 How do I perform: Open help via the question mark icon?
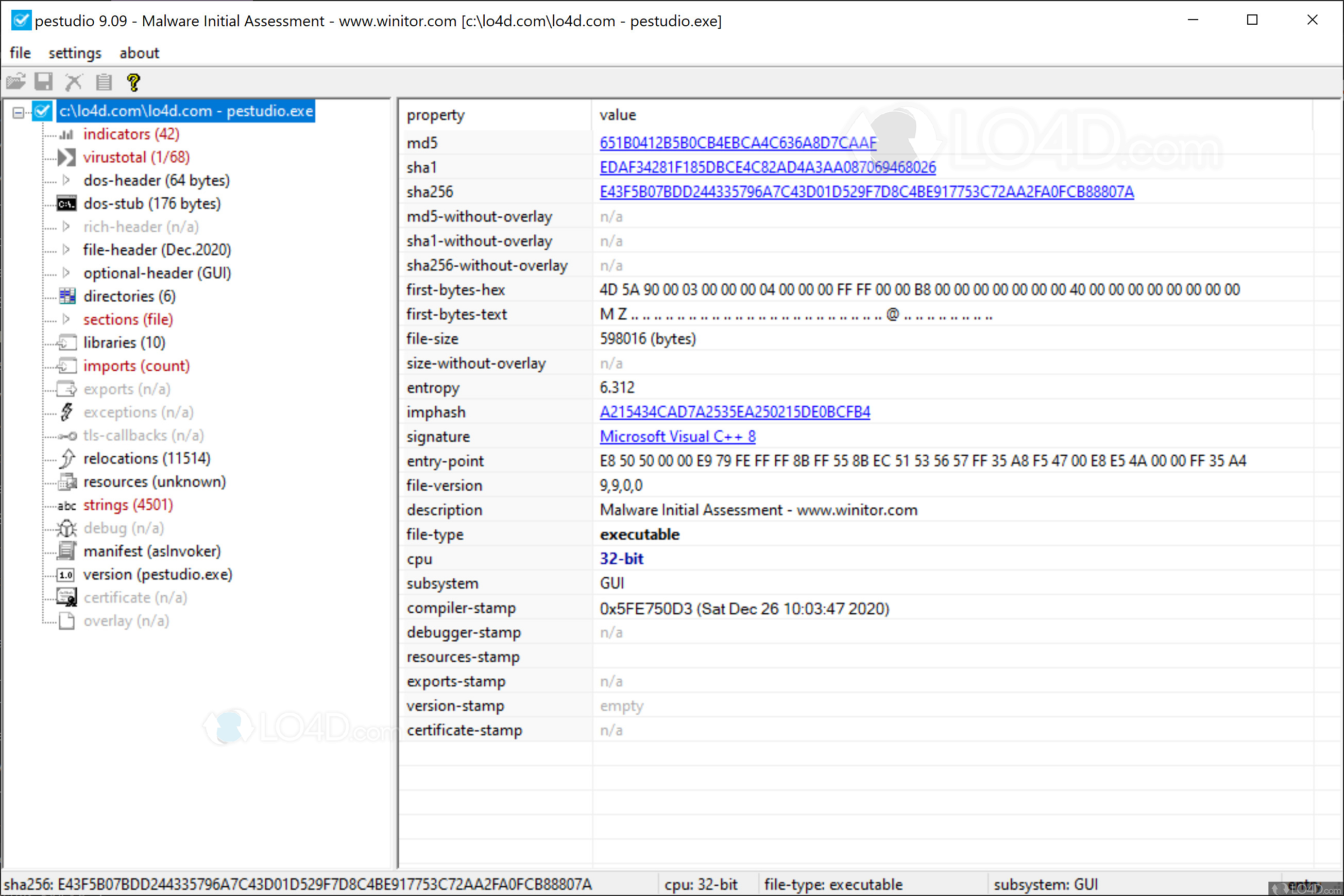click(134, 82)
